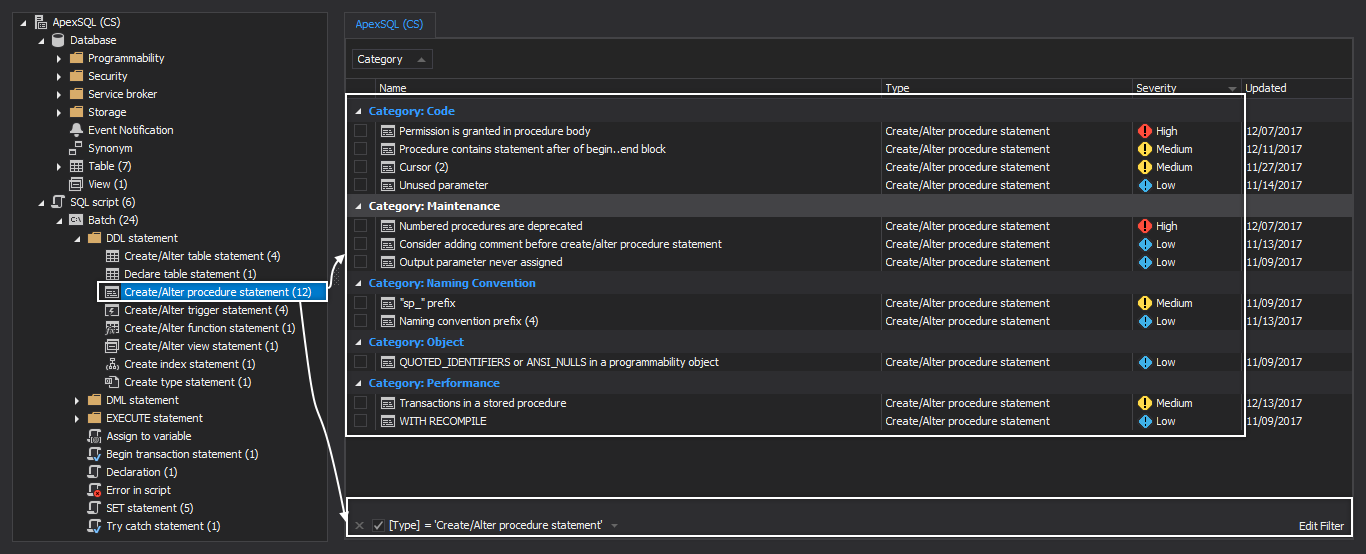The width and height of the screenshot is (1366, 554).
Task: Expand the Storage folder node
Action: click(59, 112)
